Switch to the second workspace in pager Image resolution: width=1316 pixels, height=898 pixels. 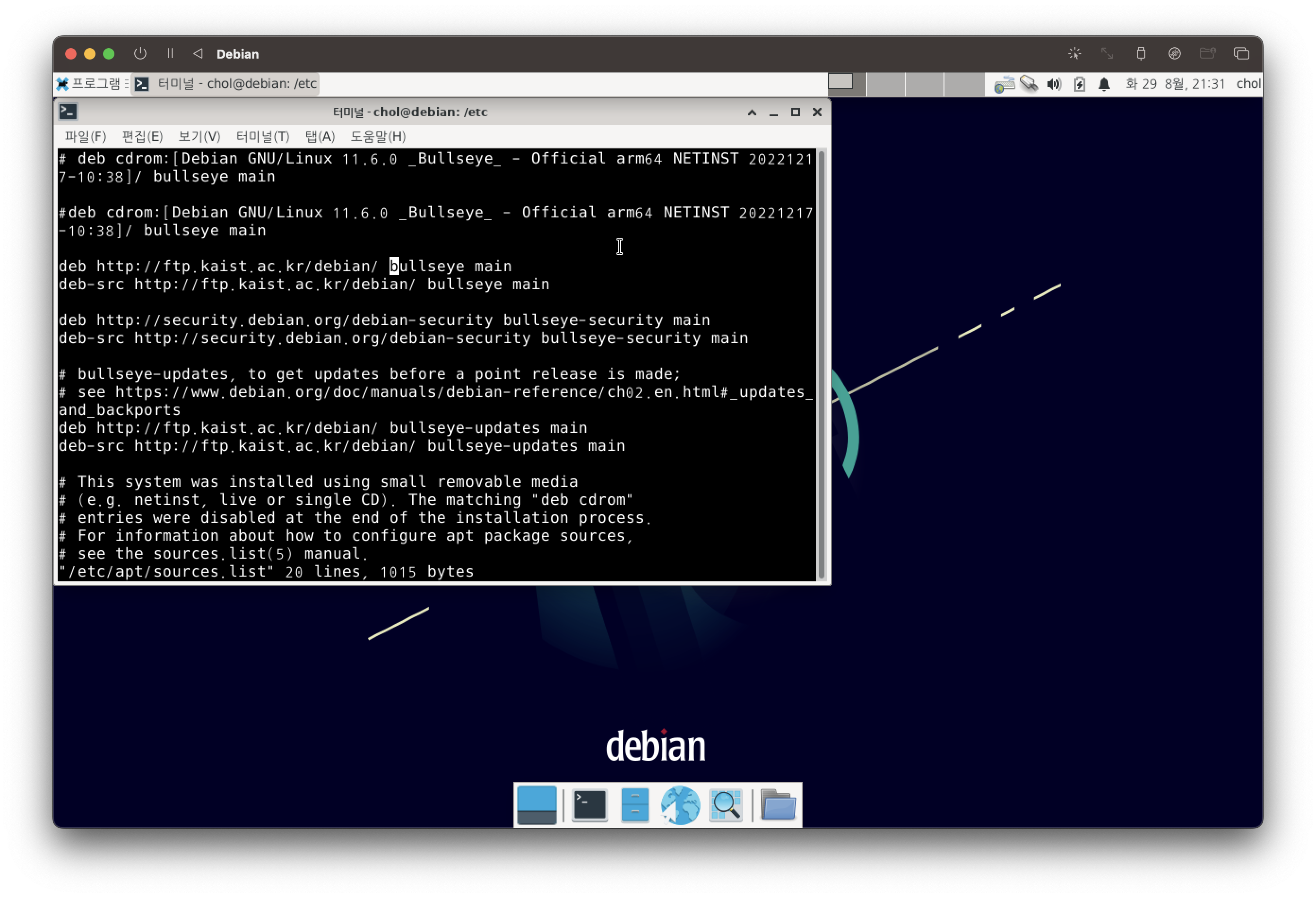click(885, 84)
